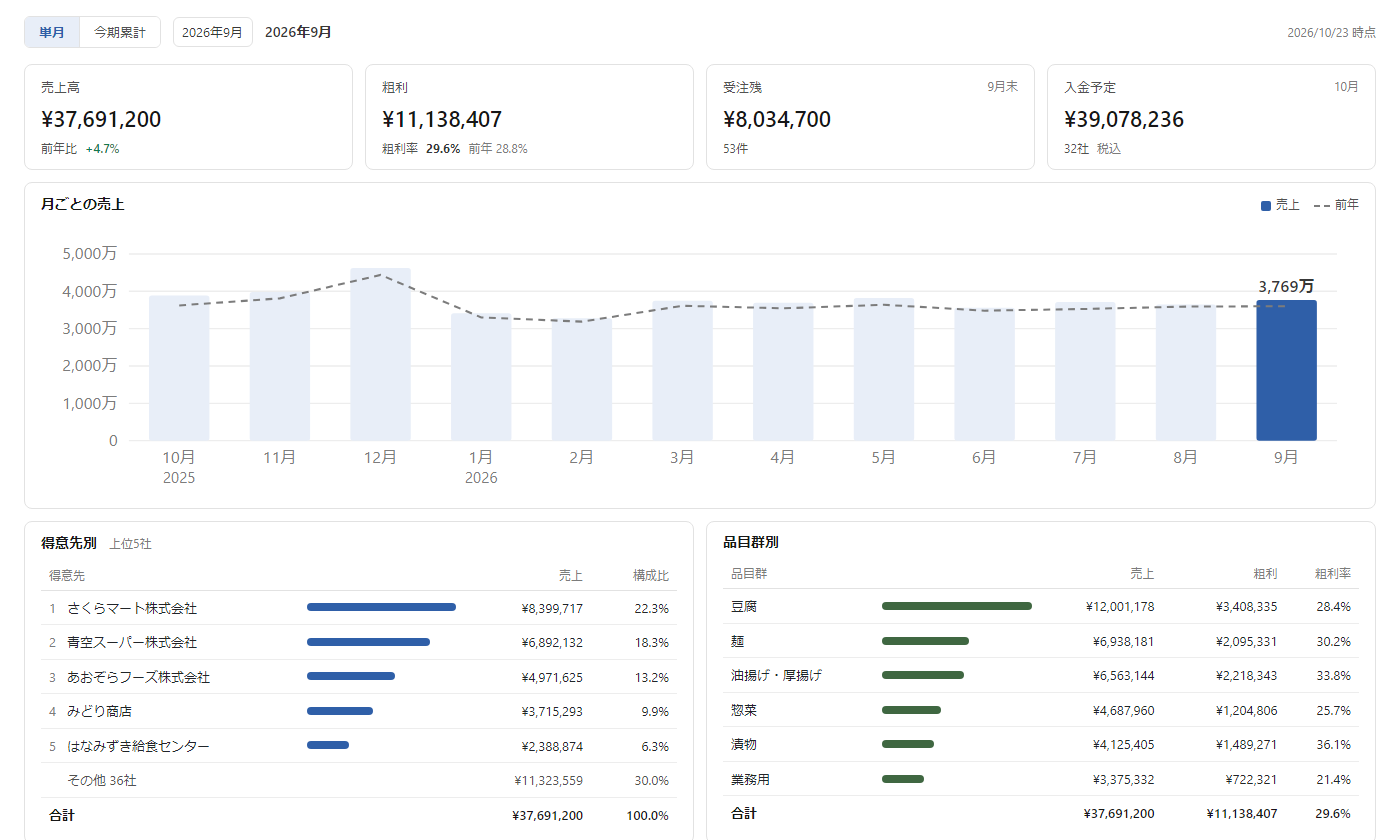Pick the 2月 sales bar in the chart
The height and width of the screenshot is (840, 1400).
pos(581,380)
